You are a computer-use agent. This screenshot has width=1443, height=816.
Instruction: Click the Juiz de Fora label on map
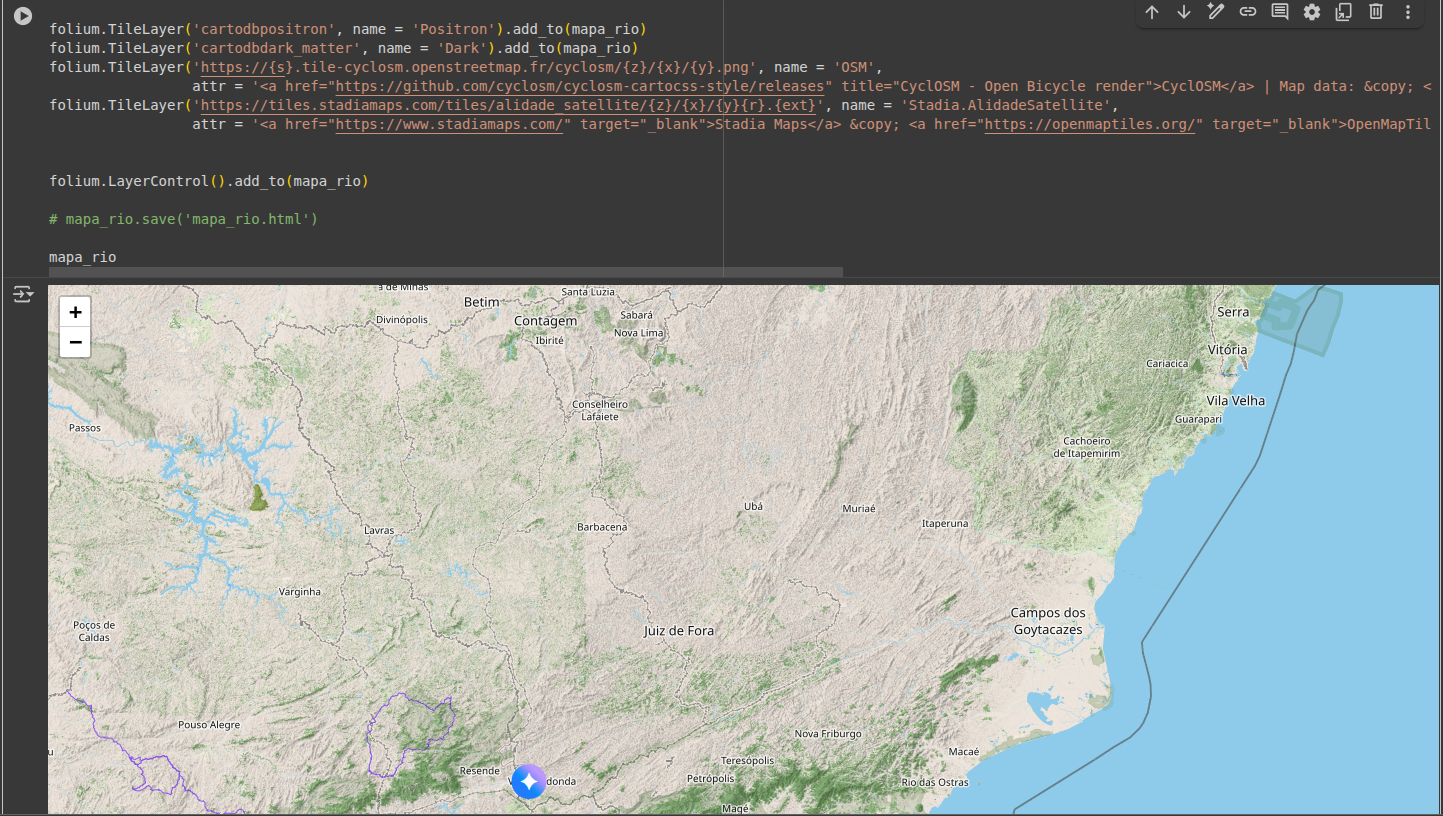[x=679, y=631]
